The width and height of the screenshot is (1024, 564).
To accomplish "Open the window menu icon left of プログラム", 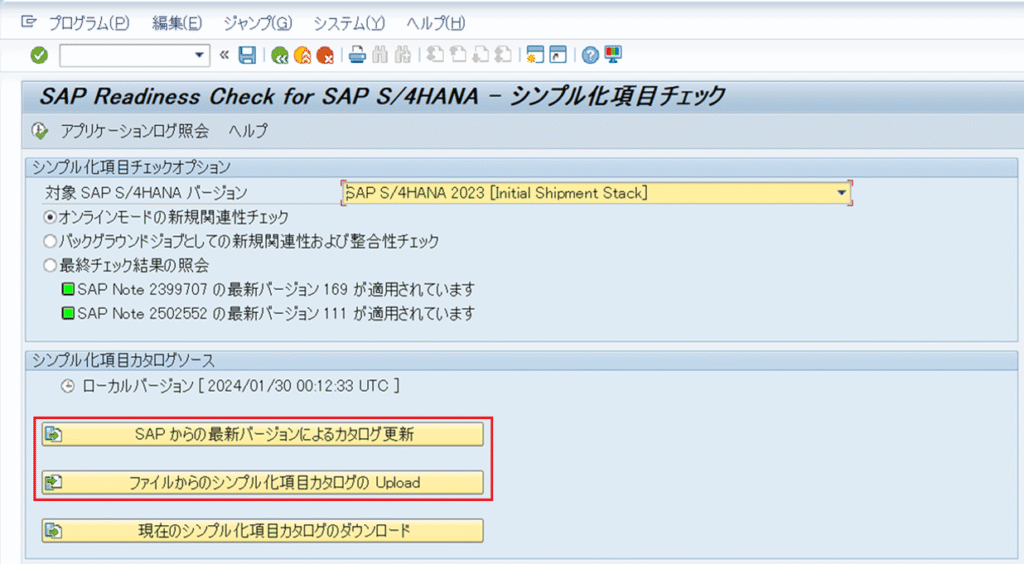I will [x=29, y=22].
